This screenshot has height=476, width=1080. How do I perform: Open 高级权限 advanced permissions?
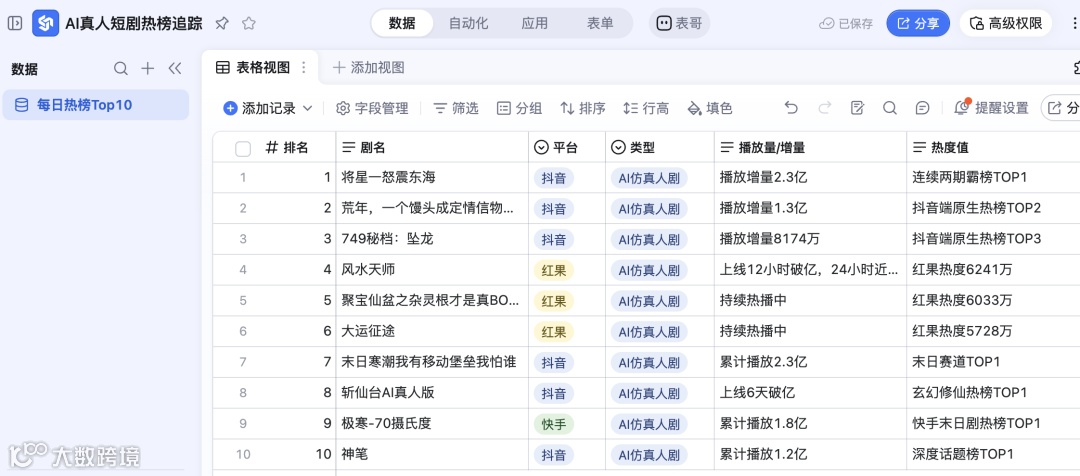(x=1006, y=23)
